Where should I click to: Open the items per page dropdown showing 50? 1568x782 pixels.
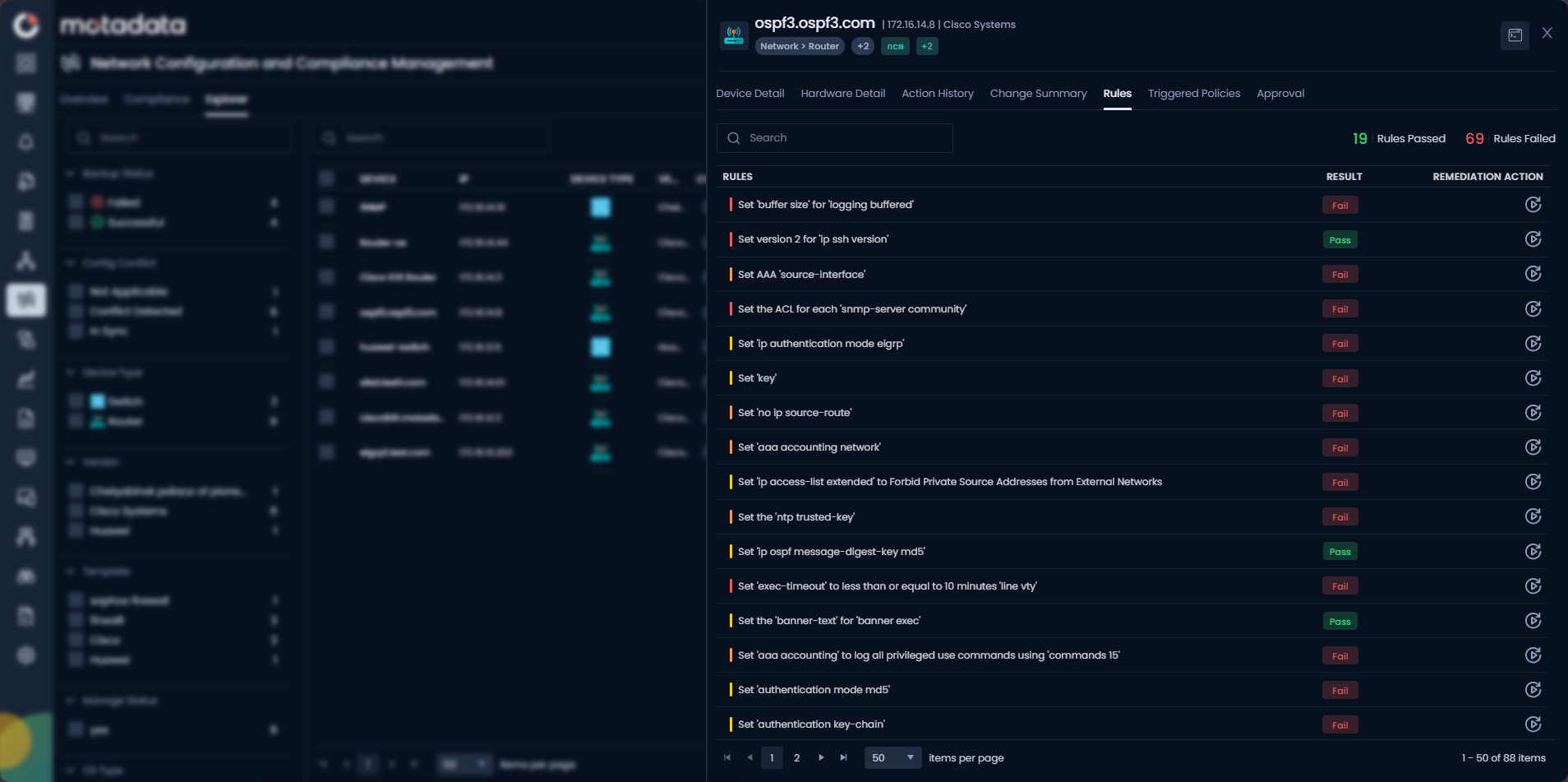pos(893,757)
